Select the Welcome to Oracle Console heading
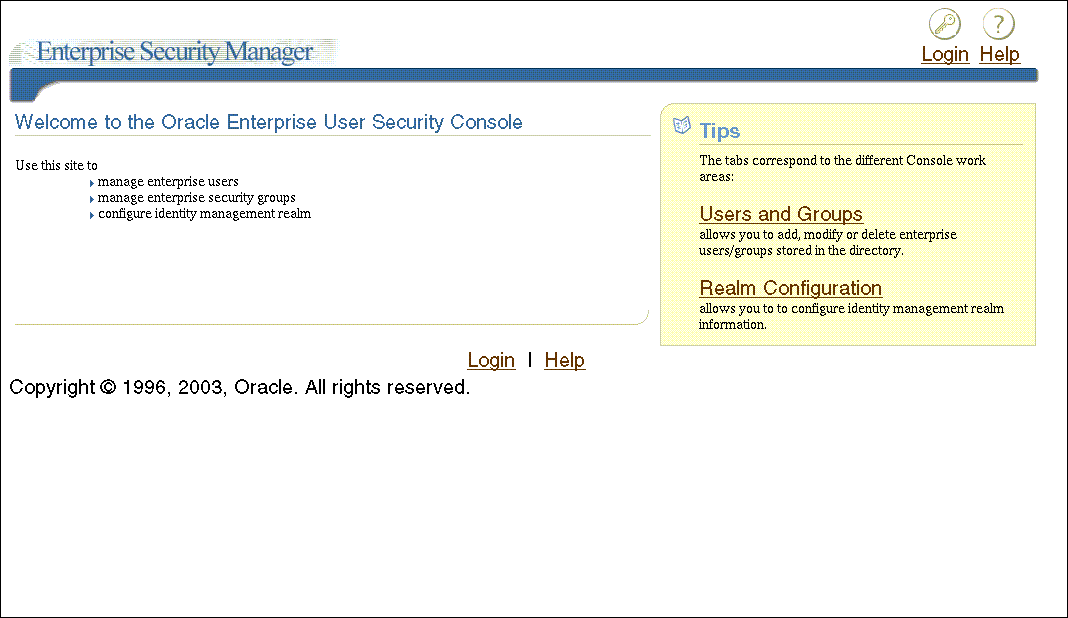Screen dimensions: 1068x618 pyautogui.click(x=267, y=122)
